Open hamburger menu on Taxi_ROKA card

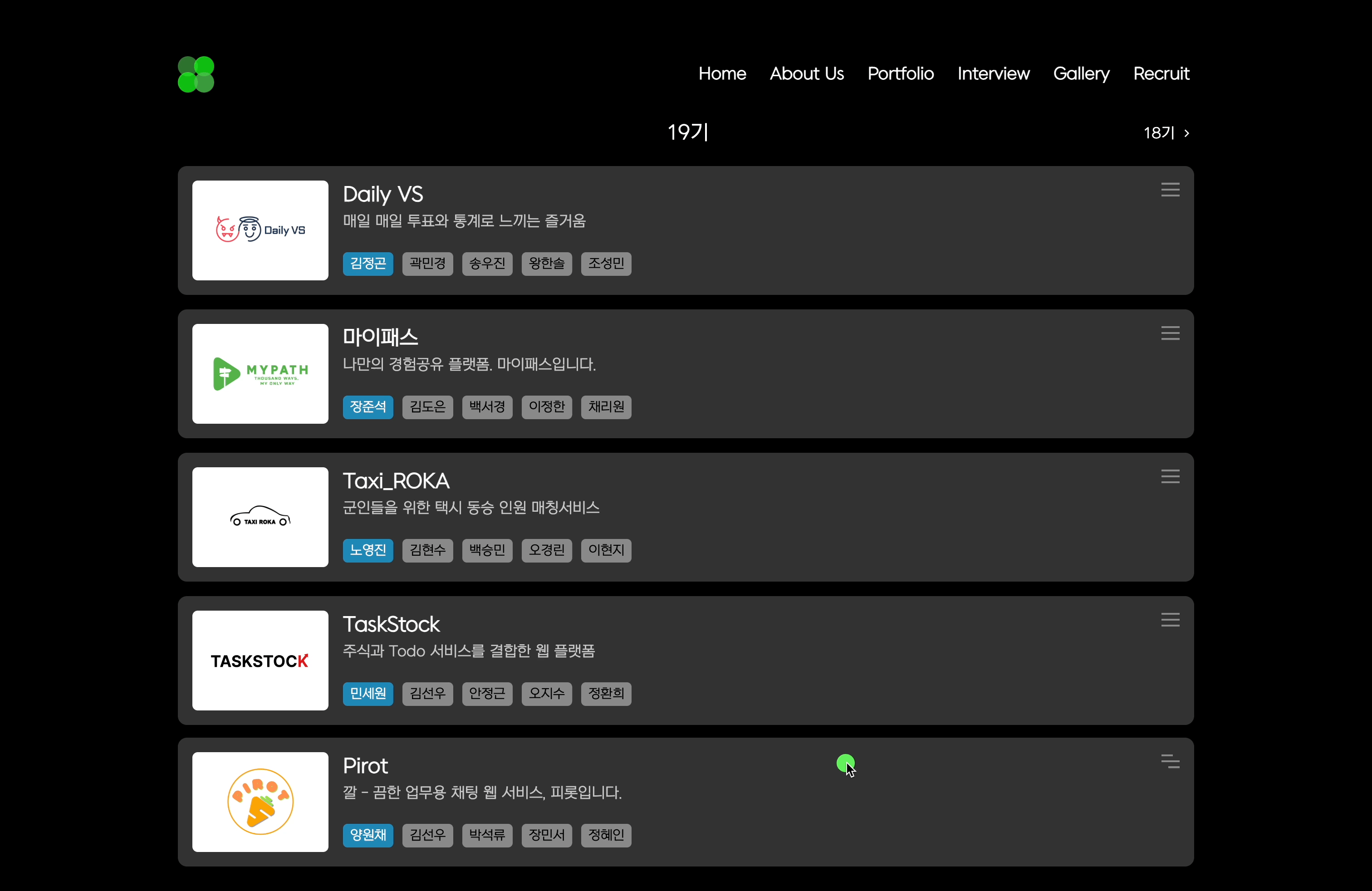coord(1170,477)
